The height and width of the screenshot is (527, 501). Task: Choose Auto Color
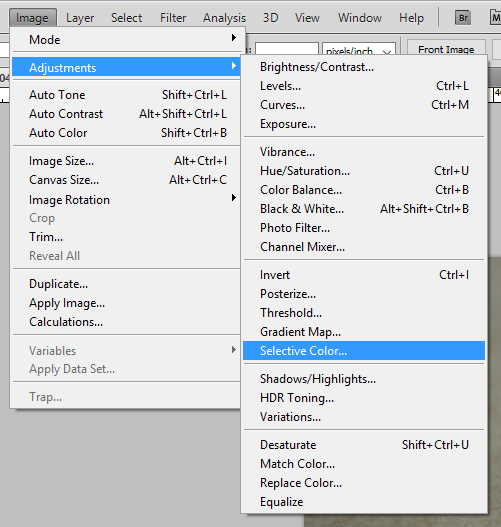pos(126,133)
